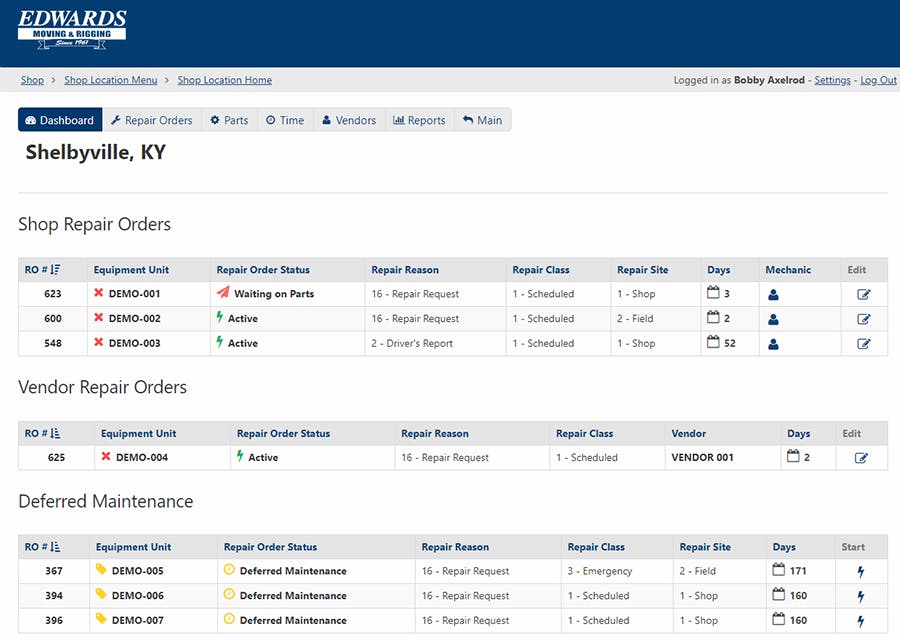Screen dimensions: 900x640
Task: Click the edit icon for repair order 548
Action: pyautogui.click(x=863, y=344)
